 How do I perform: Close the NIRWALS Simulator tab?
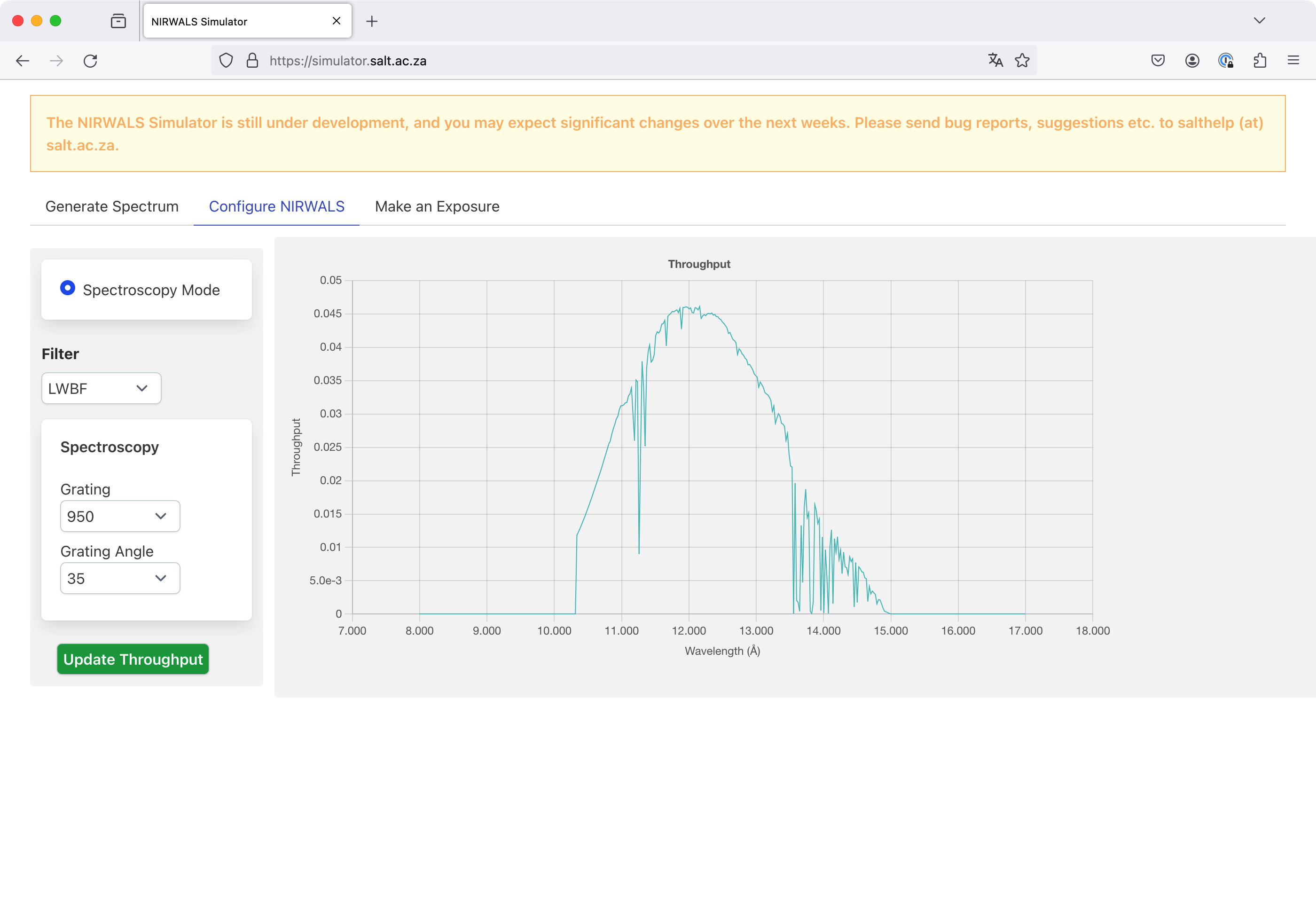click(x=336, y=21)
